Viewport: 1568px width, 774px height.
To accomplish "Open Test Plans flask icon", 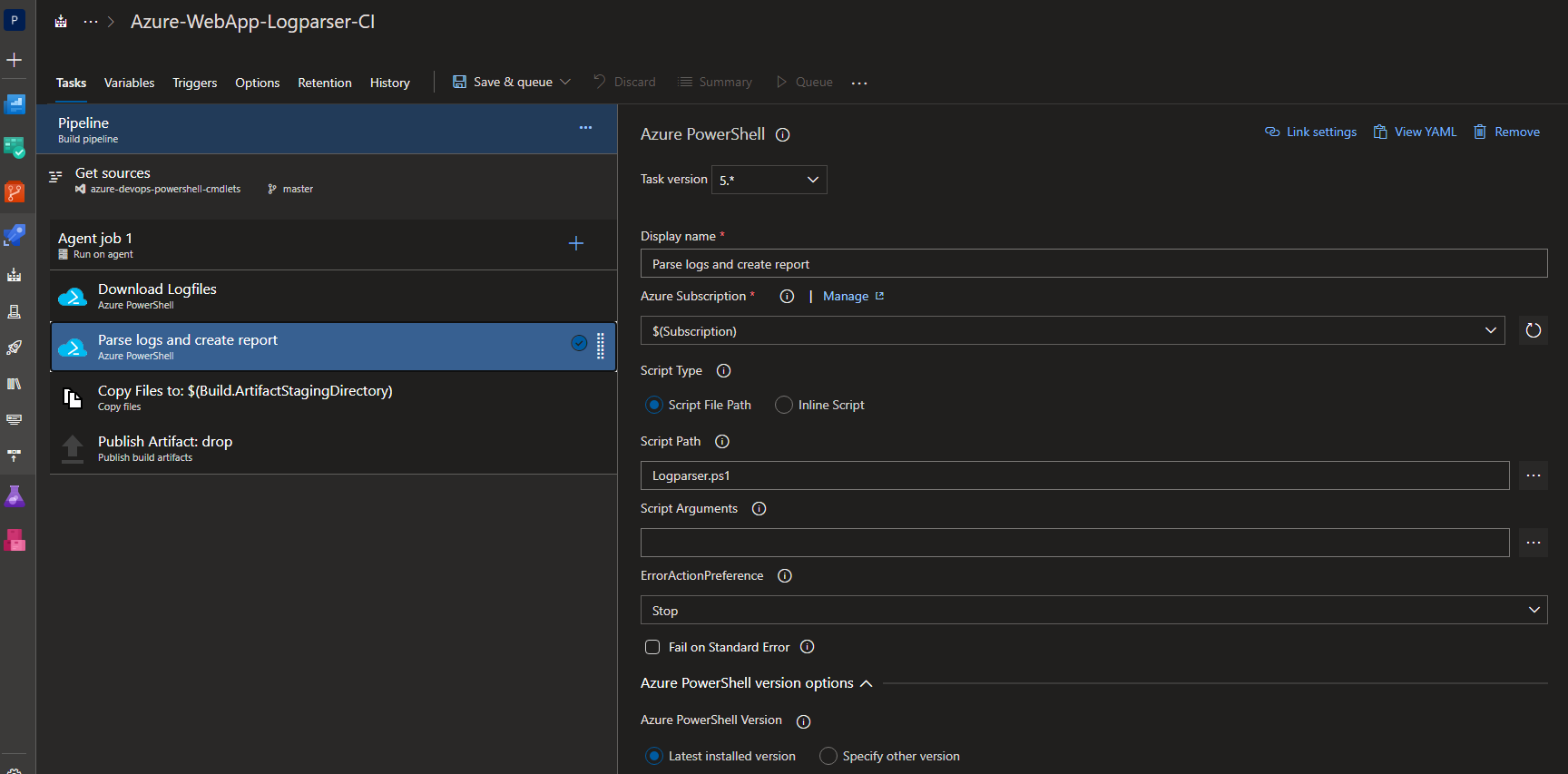I will click(x=14, y=496).
